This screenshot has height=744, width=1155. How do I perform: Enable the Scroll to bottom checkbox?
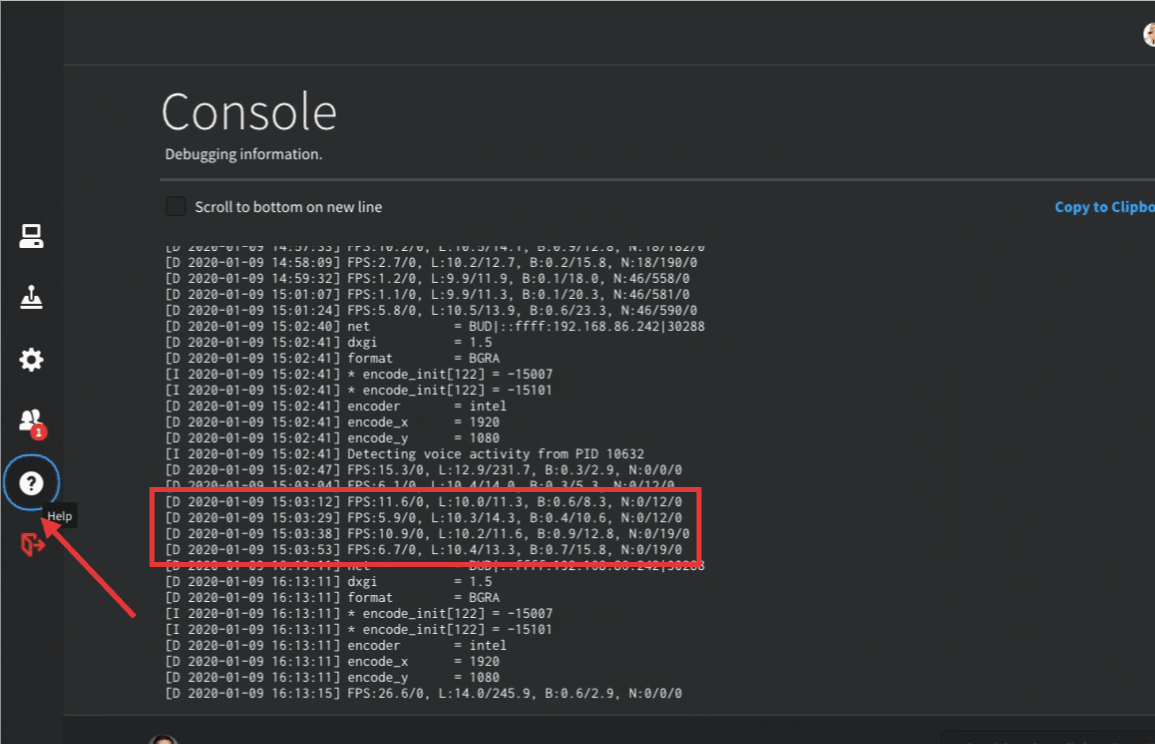176,206
